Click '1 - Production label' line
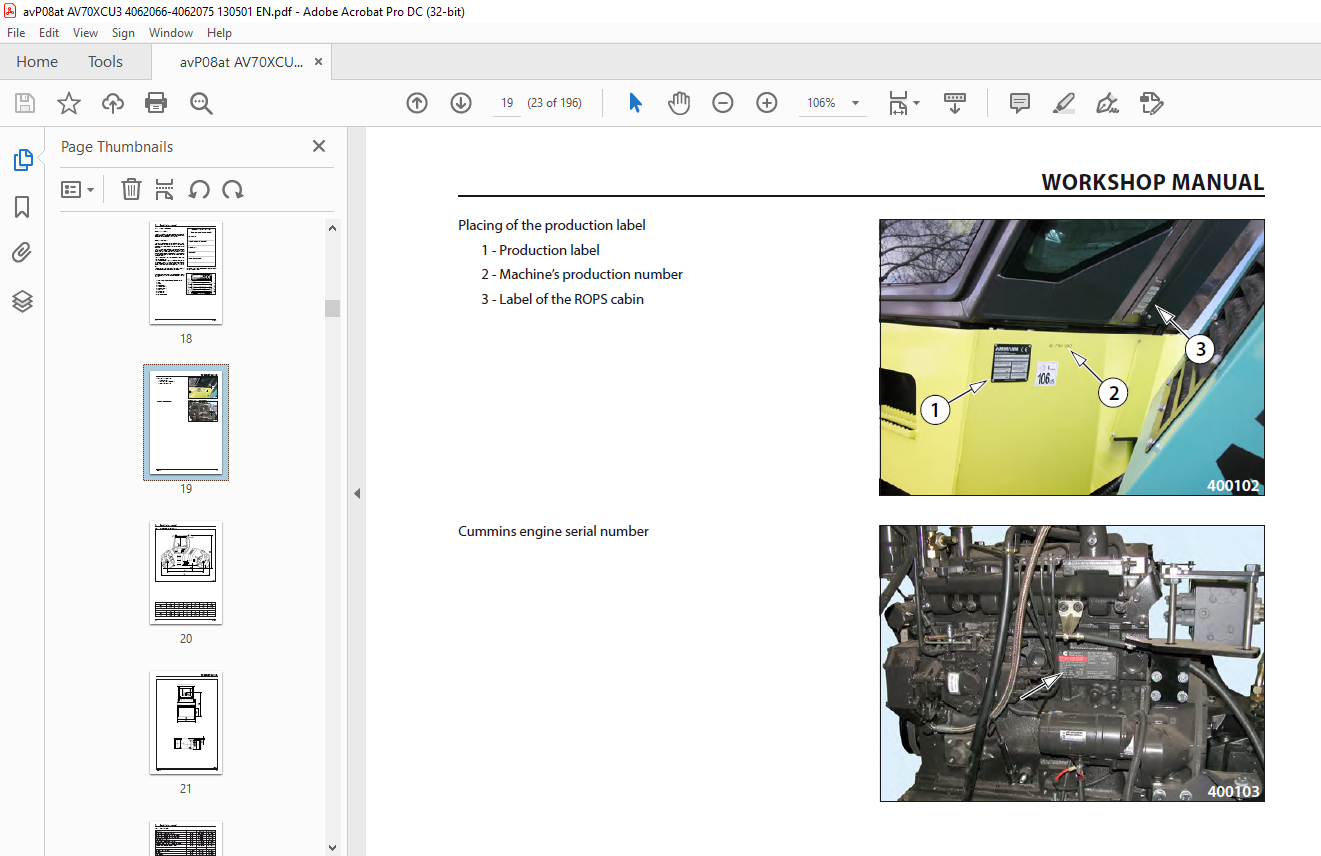This screenshot has height=856, width=1321. pyautogui.click(x=540, y=250)
